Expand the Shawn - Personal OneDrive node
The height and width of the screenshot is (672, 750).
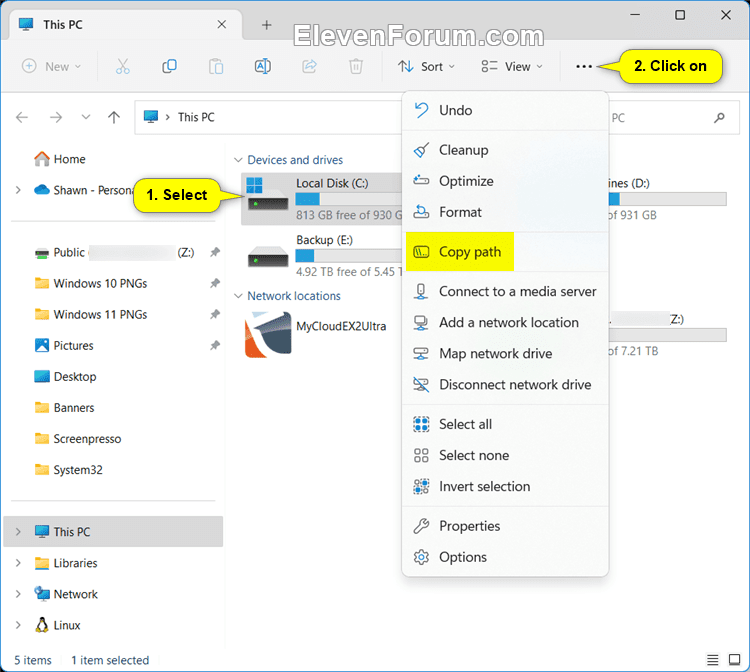[18, 190]
